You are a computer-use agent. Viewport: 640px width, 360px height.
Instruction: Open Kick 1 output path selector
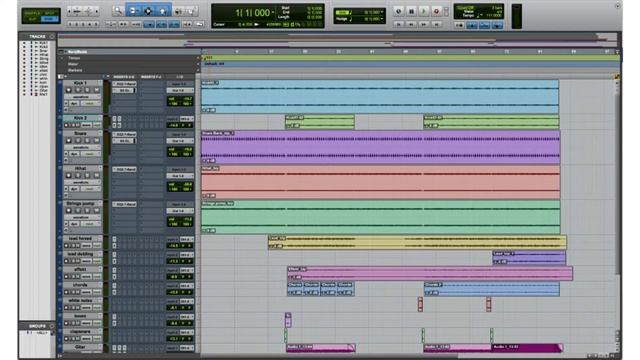pyautogui.click(x=180, y=90)
